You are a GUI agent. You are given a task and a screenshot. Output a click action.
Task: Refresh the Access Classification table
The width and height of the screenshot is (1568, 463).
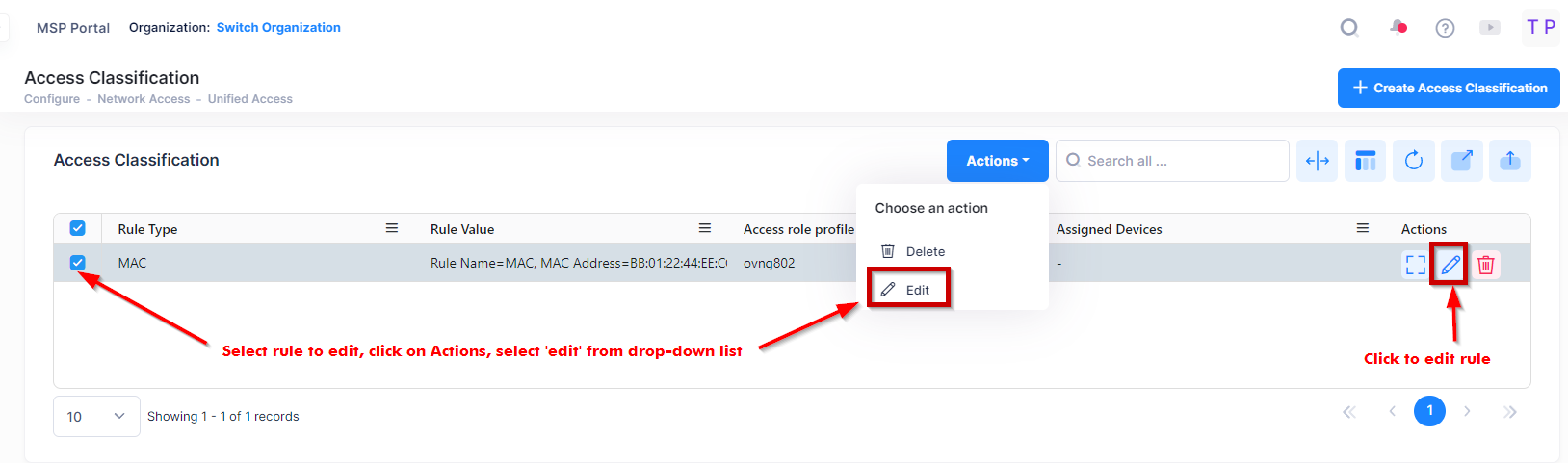pyautogui.click(x=1414, y=161)
